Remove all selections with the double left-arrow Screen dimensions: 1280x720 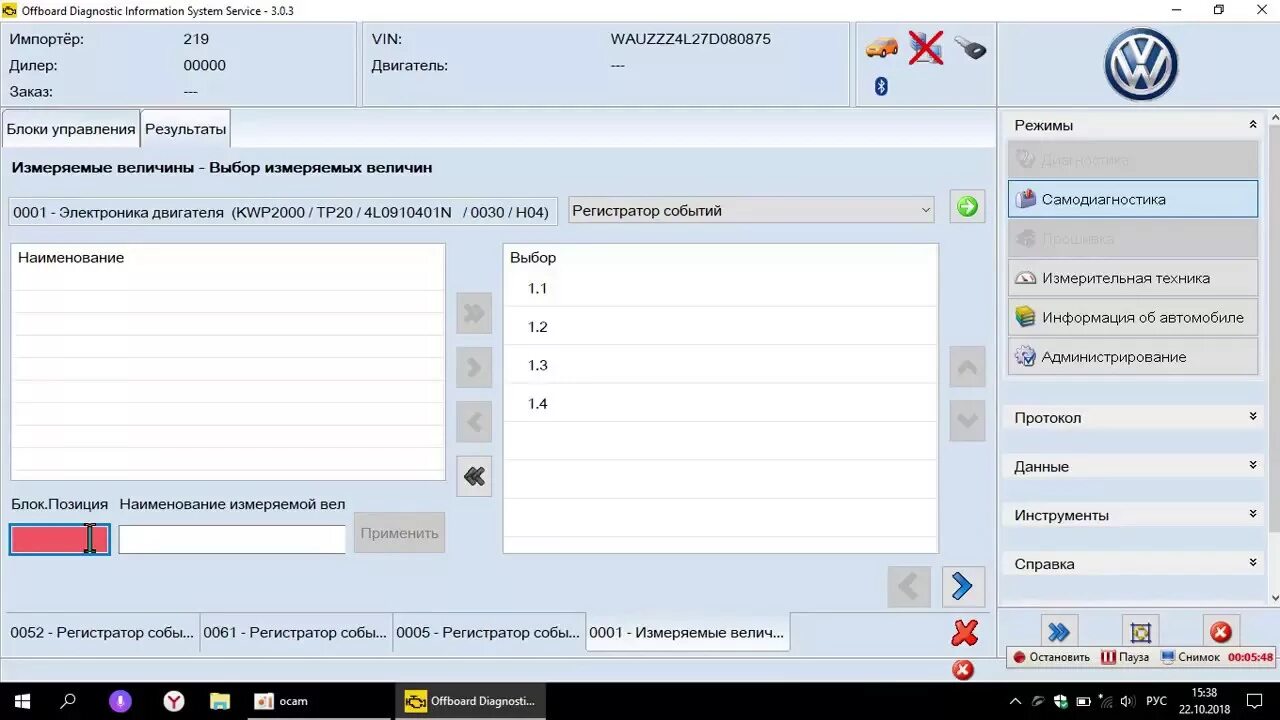pyautogui.click(x=473, y=476)
